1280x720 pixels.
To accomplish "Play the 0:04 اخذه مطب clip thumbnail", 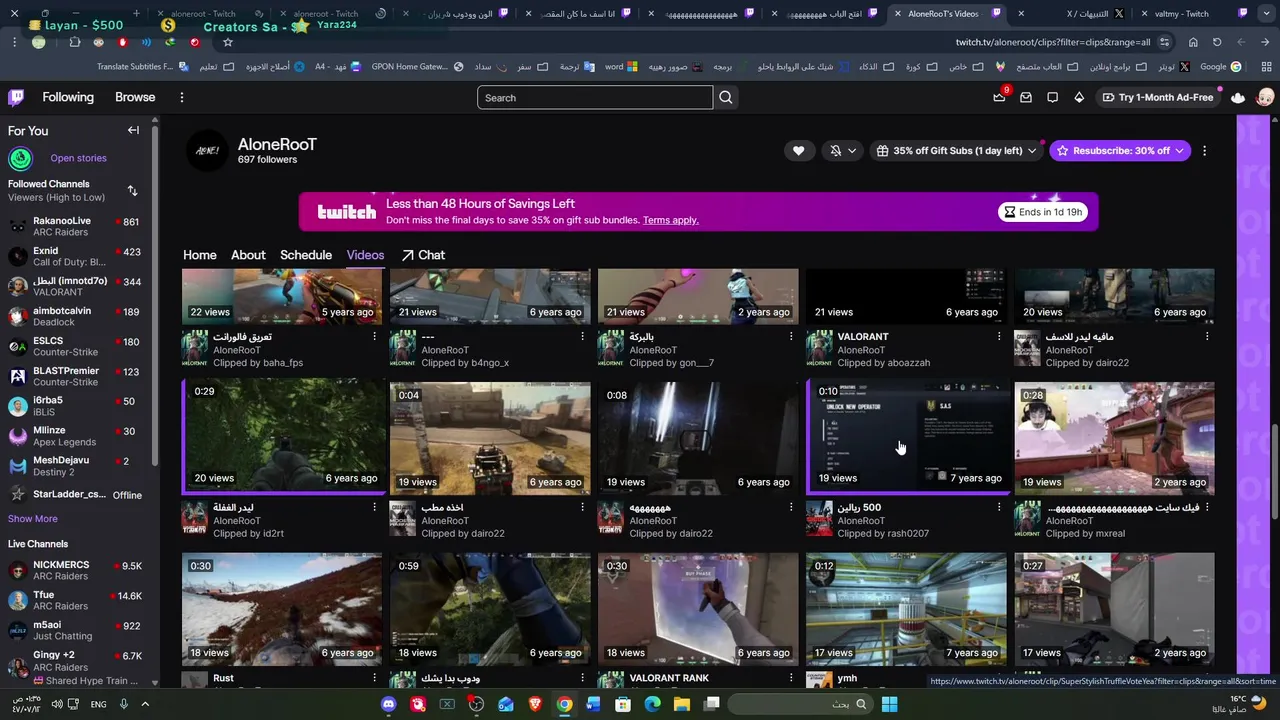I will click(x=490, y=438).
